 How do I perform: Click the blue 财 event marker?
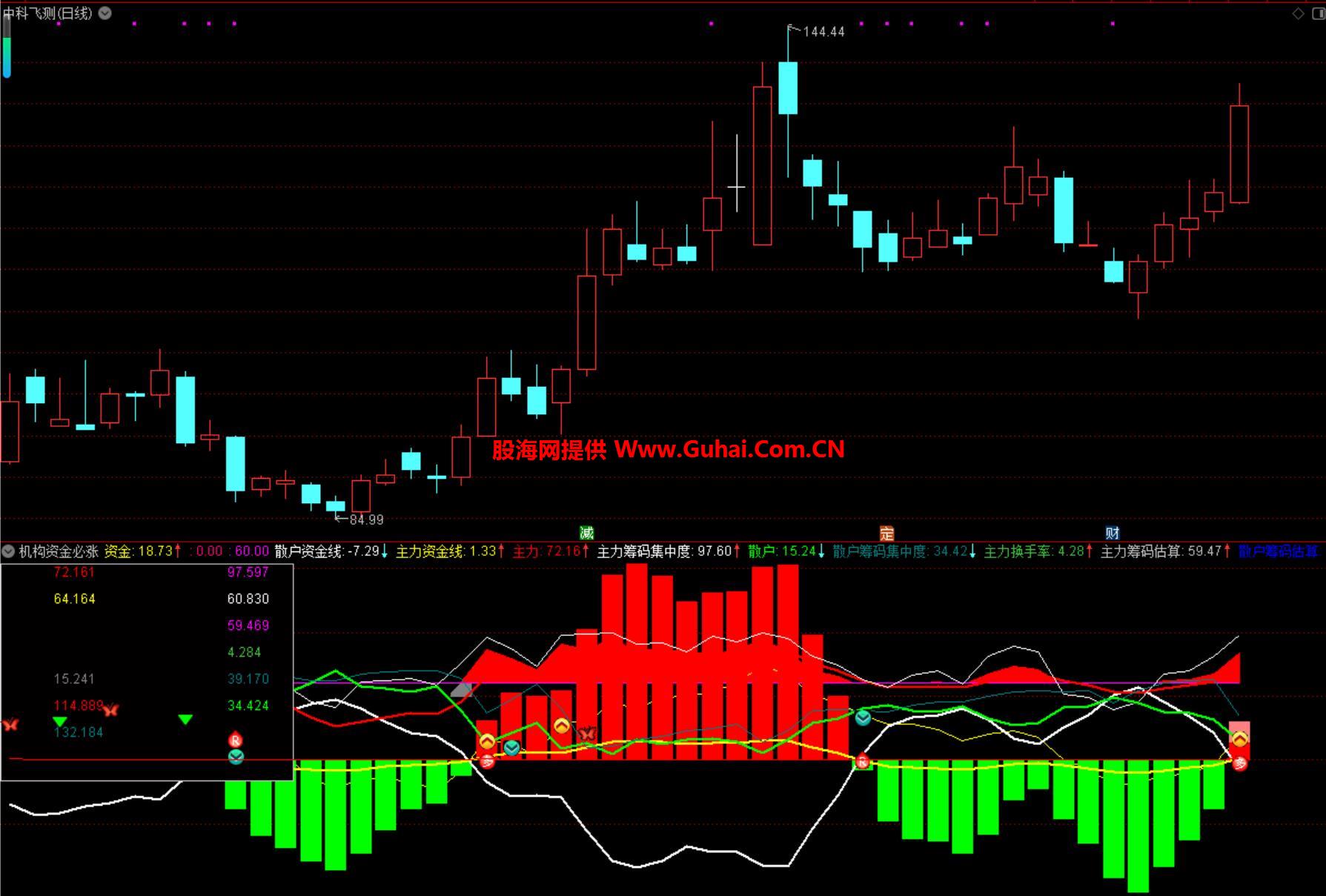[1112, 533]
